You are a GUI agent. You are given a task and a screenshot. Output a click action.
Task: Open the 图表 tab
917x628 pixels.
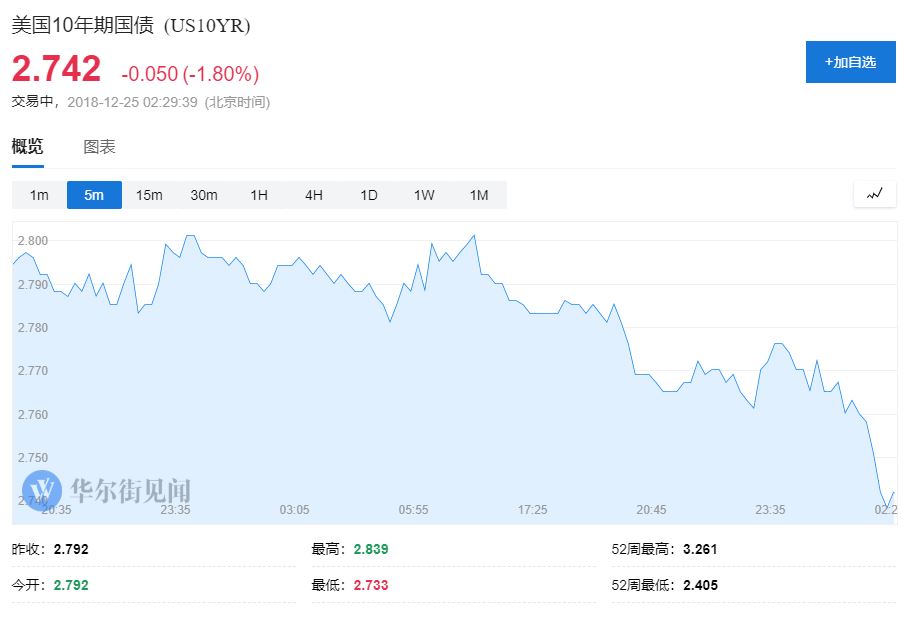tap(100, 147)
